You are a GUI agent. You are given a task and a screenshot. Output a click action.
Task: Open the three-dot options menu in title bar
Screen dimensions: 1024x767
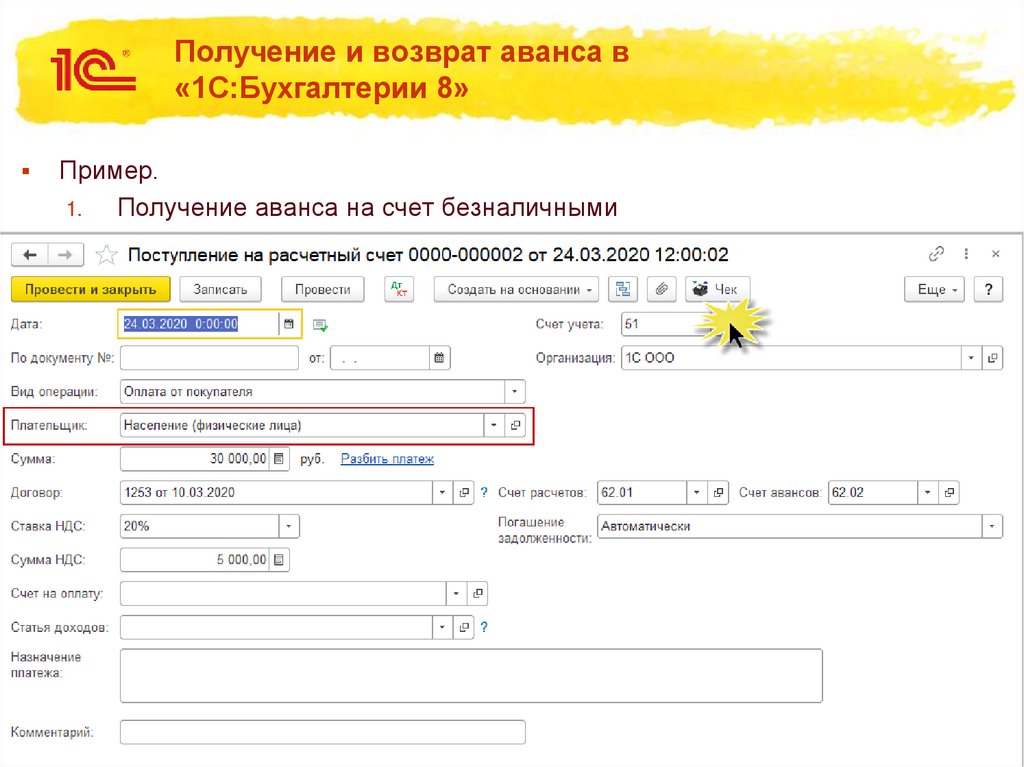coord(966,254)
